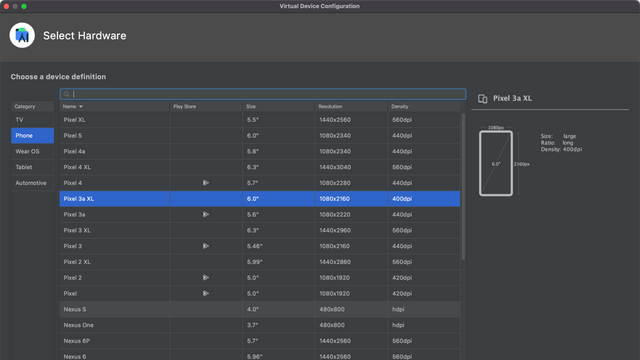The width and height of the screenshot is (640, 360).
Task: Select the Pixel 3a XL device name
Action: [79, 199]
